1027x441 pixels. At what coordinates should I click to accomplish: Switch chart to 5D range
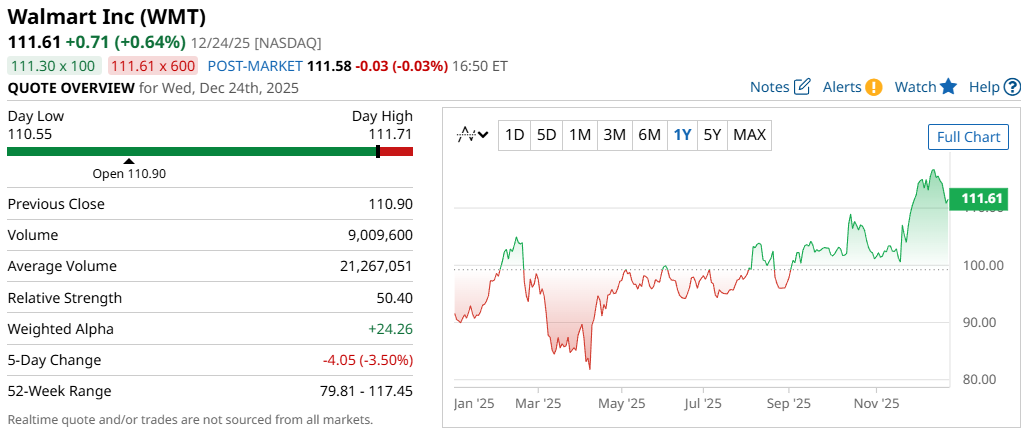(x=546, y=135)
